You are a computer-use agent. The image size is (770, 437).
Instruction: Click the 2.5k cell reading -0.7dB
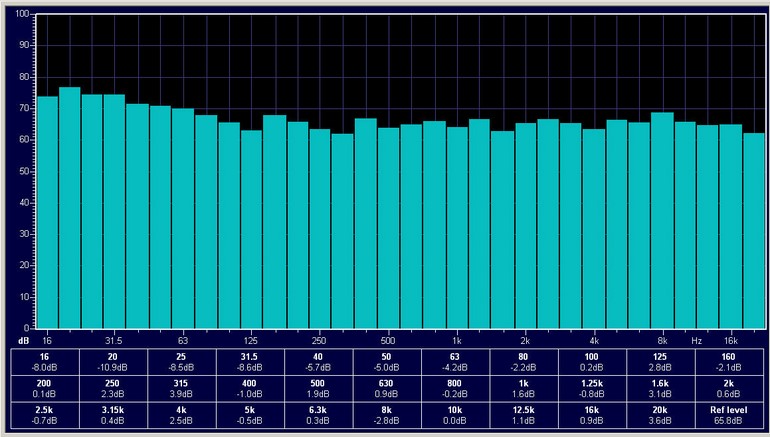[45, 415]
